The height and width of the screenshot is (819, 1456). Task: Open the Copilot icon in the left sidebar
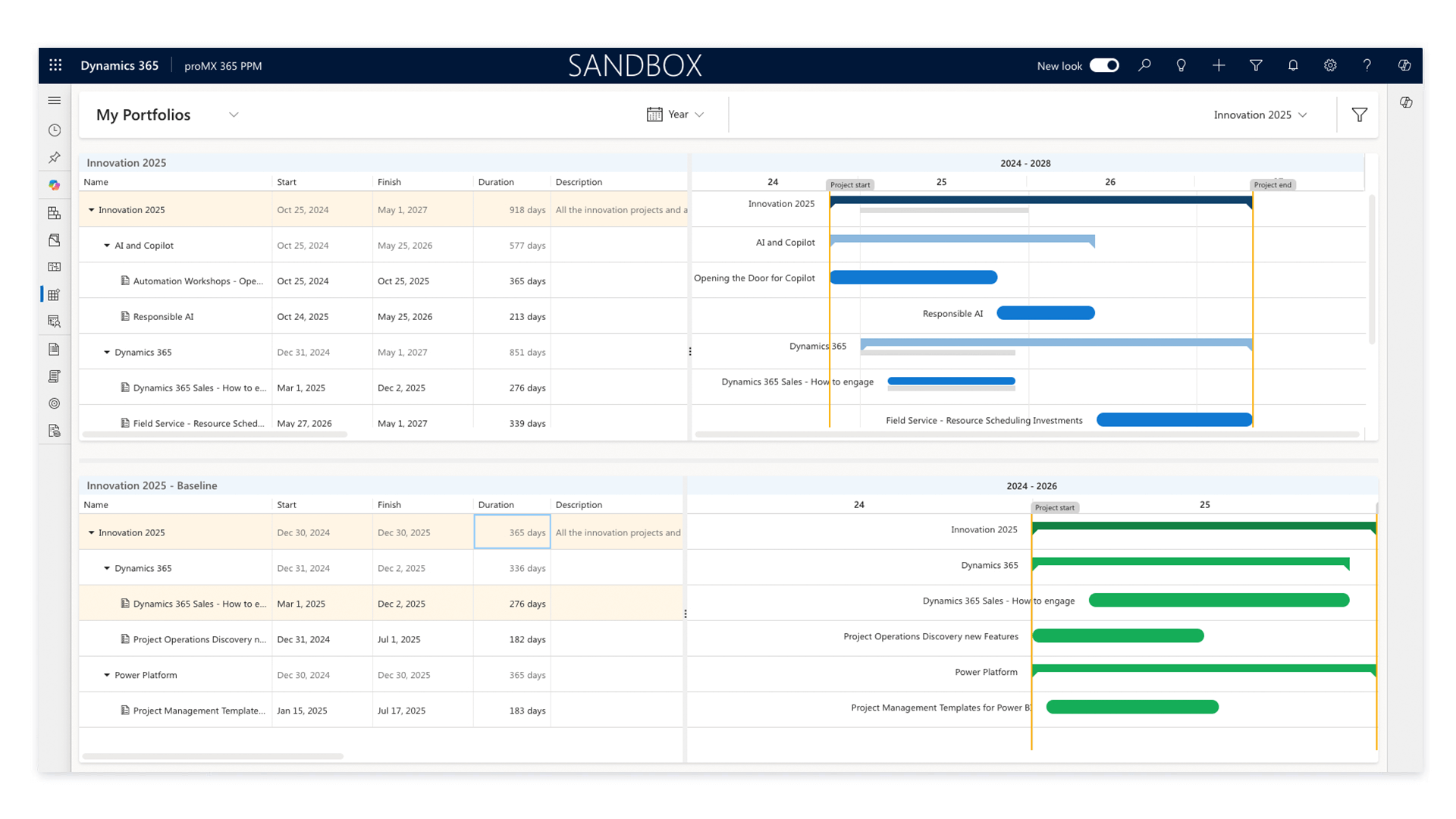point(54,184)
